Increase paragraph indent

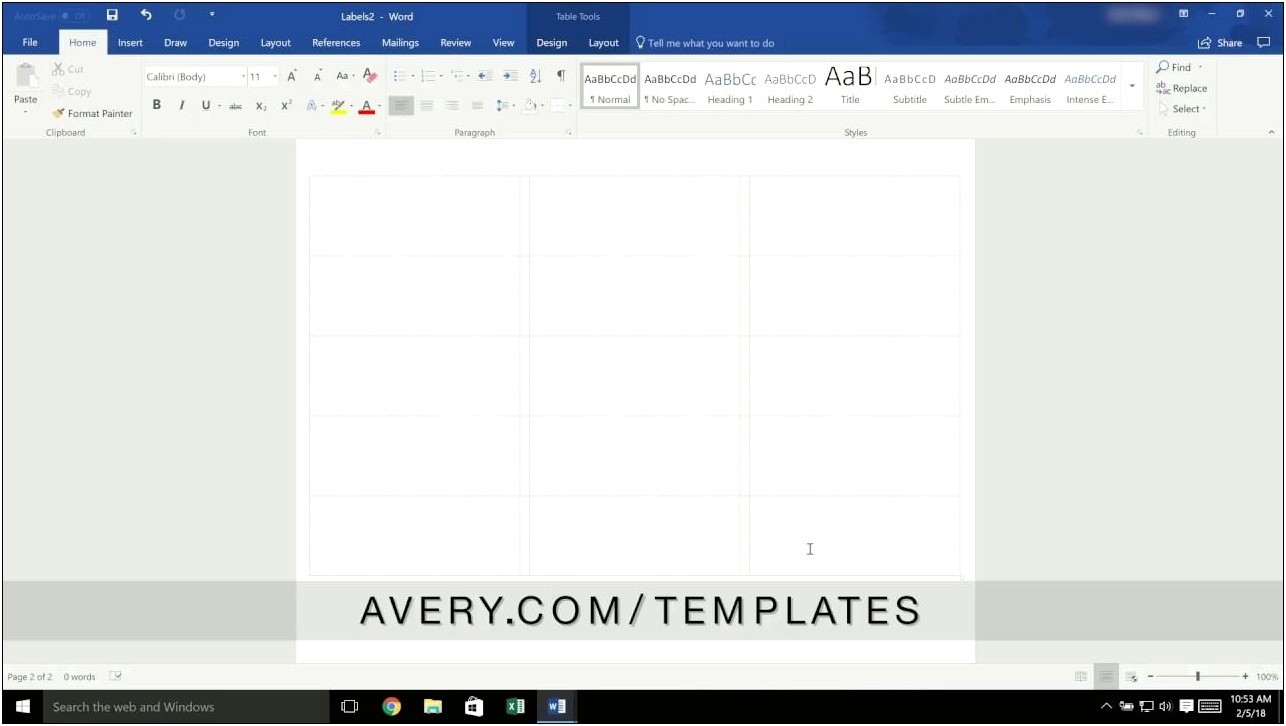click(510, 76)
